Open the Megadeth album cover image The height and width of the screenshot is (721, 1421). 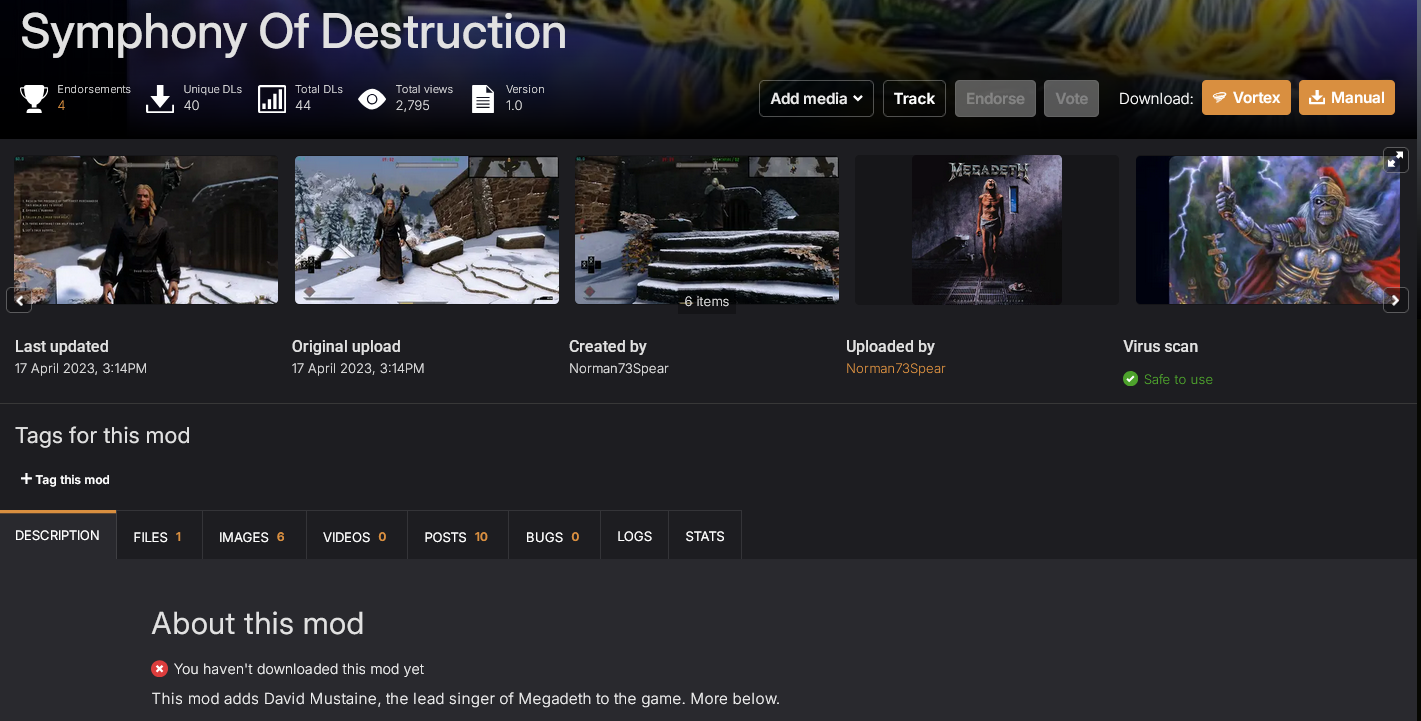click(x=987, y=230)
